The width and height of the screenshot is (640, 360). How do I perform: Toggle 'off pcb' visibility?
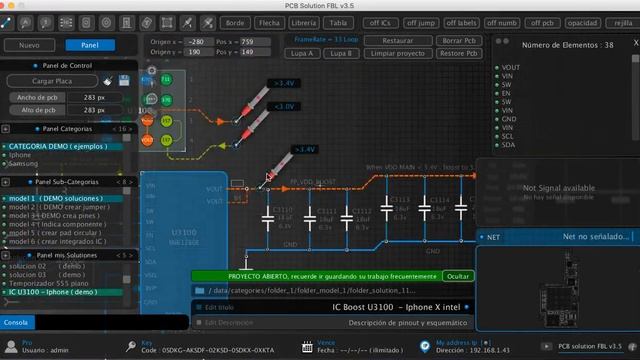click(542, 23)
